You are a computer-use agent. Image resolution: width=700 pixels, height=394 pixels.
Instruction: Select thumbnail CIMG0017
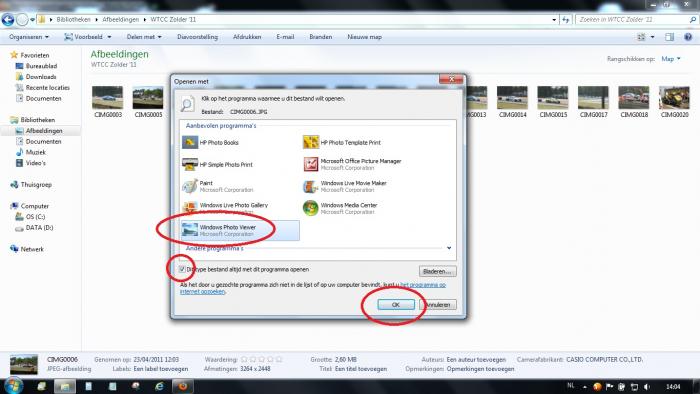pyautogui.click(x=593, y=102)
